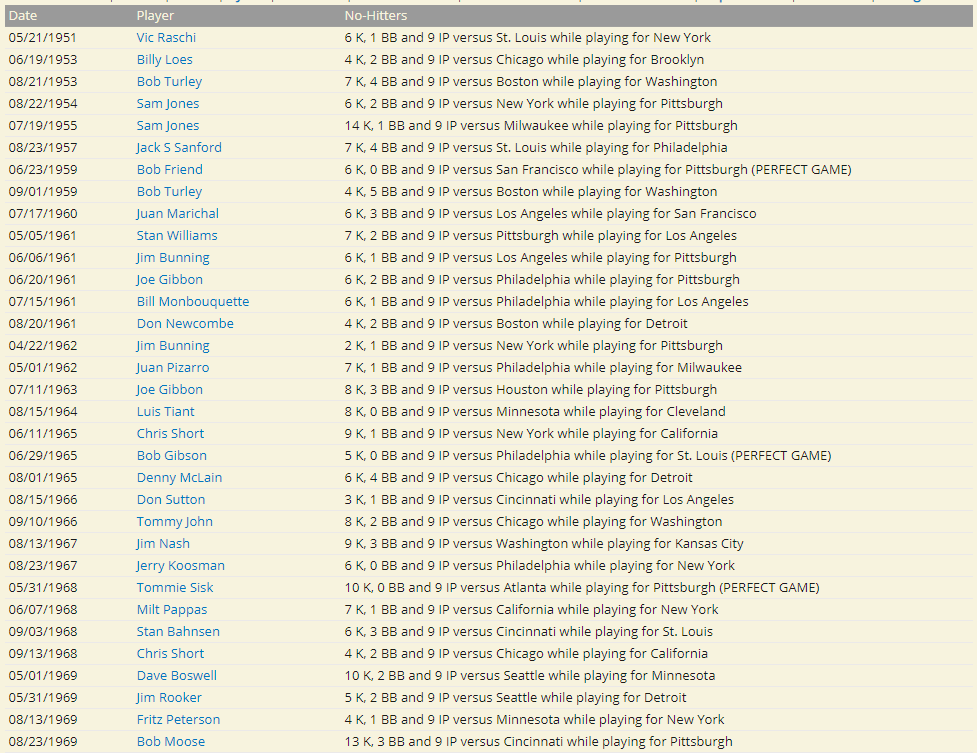The width and height of the screenshot is (977, 753).
Task: Click the Bob Moose player link
Action: point(170,741)
